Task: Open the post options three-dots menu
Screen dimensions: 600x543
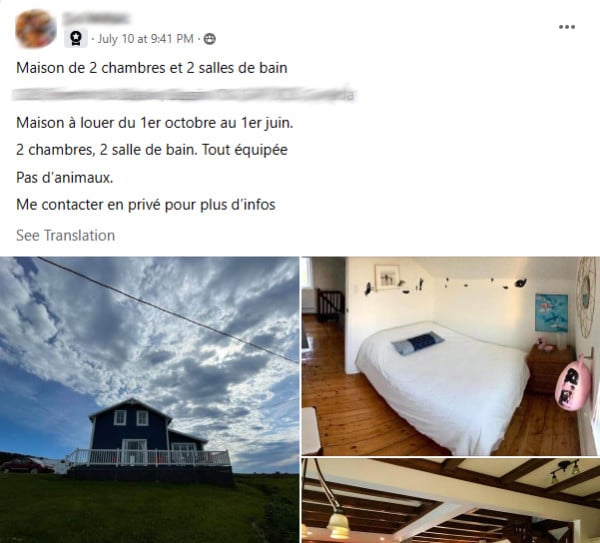Action: click(x=567, y=27)
